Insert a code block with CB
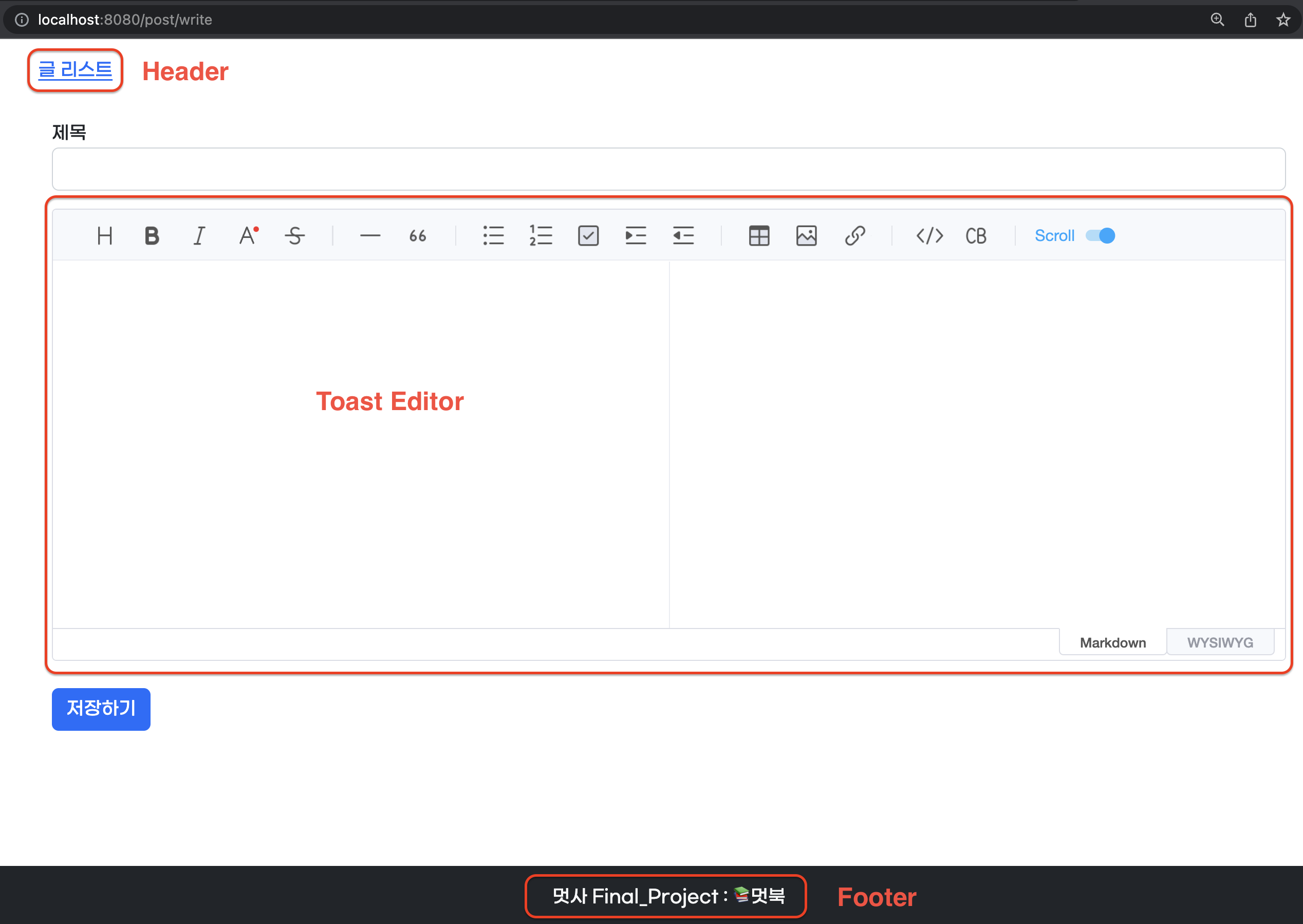Screen dimensions: 1303x924 (x=976, y=235)
